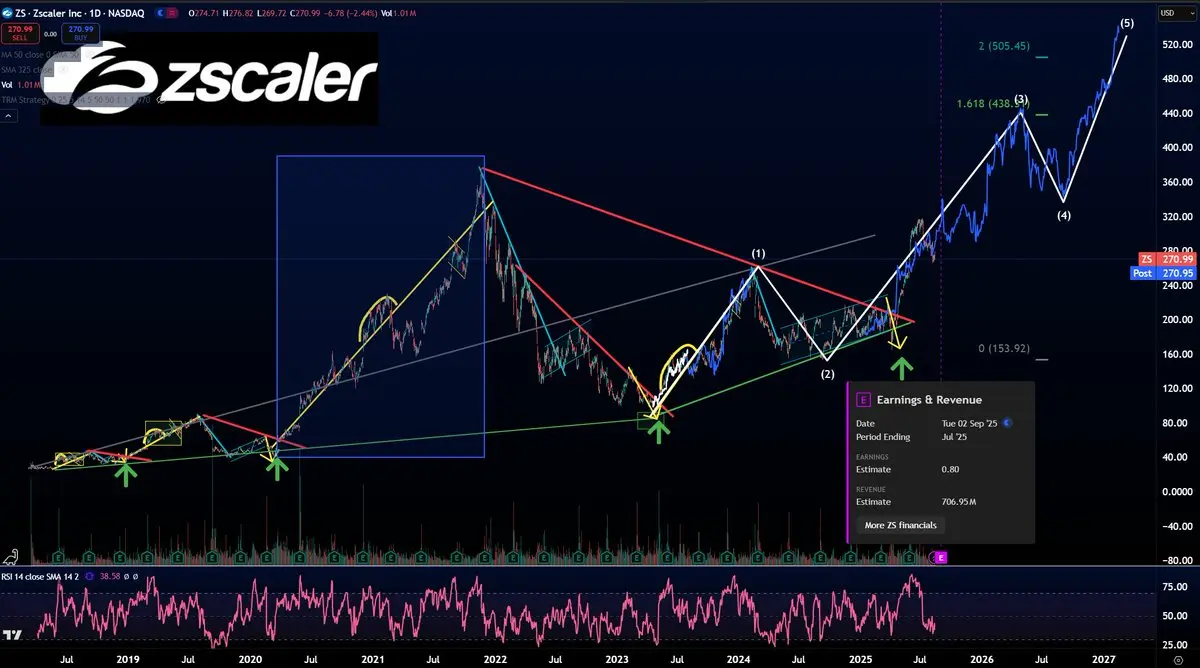Click the settings icon beside the TRM Strategy legend
Image resolution: width=1200 pixels, height=668 pixels.
coord(161,99)
